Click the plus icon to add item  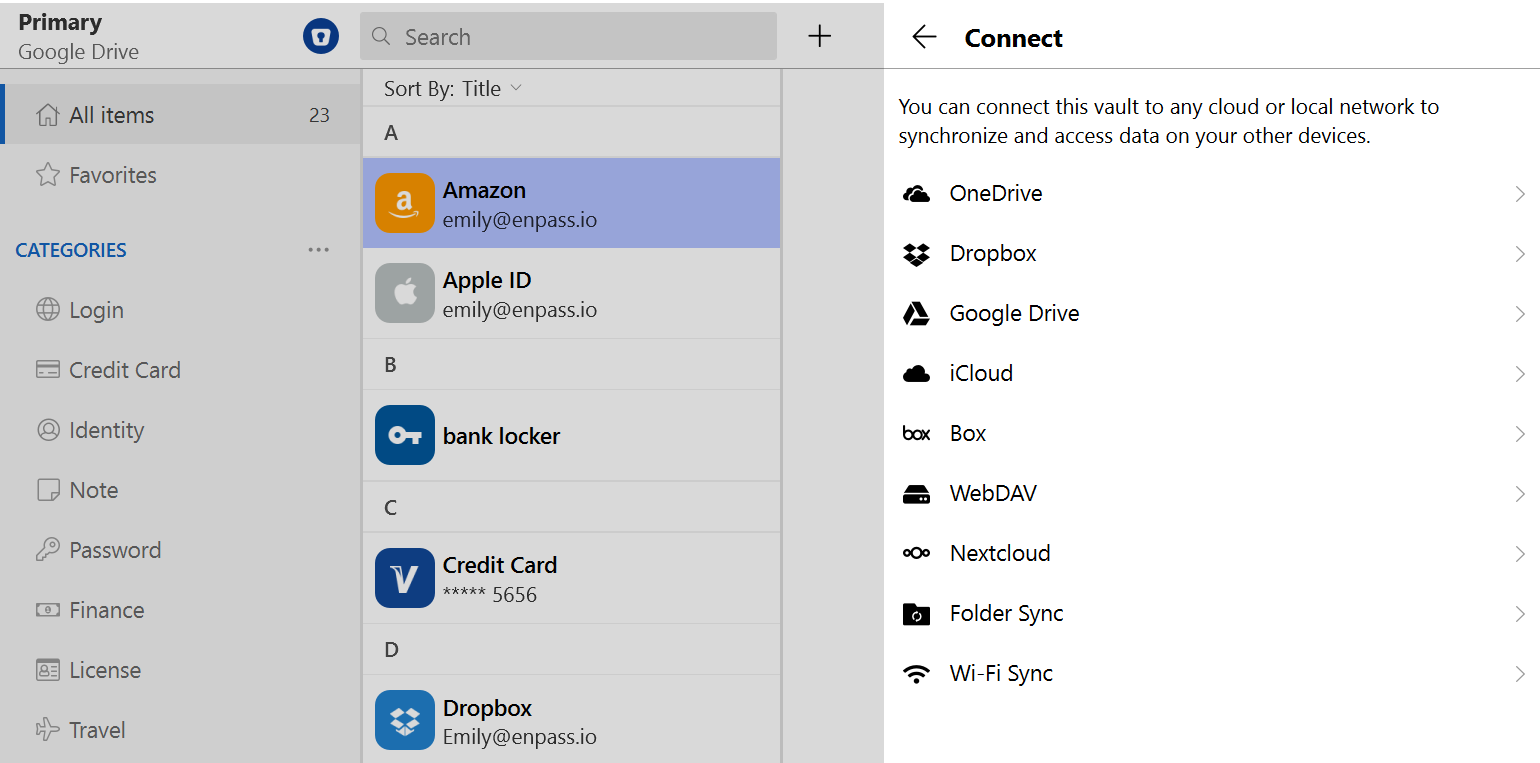coord(820,37)
